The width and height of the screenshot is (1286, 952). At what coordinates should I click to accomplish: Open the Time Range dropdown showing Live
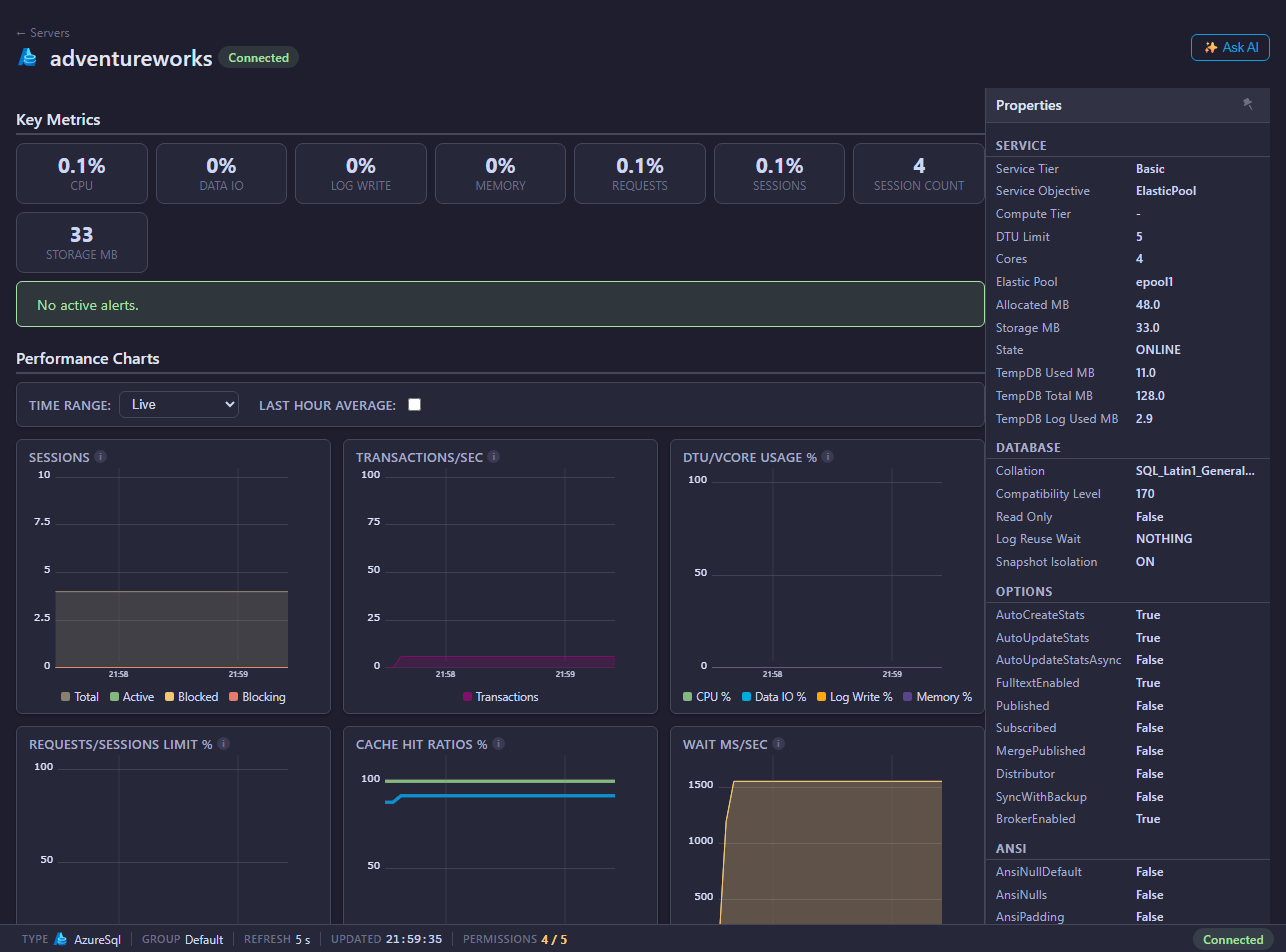(x=179, y=404)
